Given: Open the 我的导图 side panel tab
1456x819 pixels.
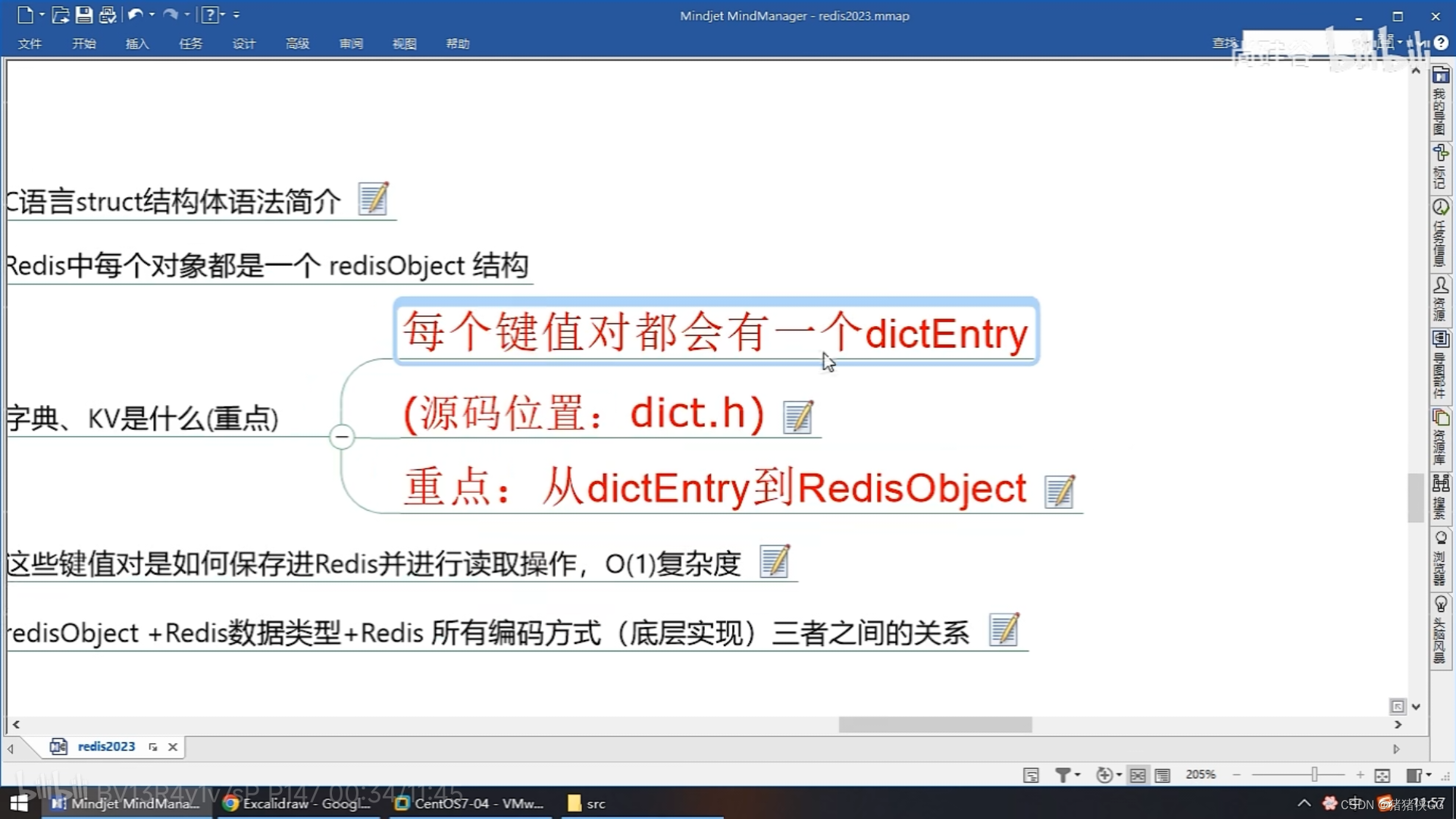Looking at the screenshot, I should 1440,102.
